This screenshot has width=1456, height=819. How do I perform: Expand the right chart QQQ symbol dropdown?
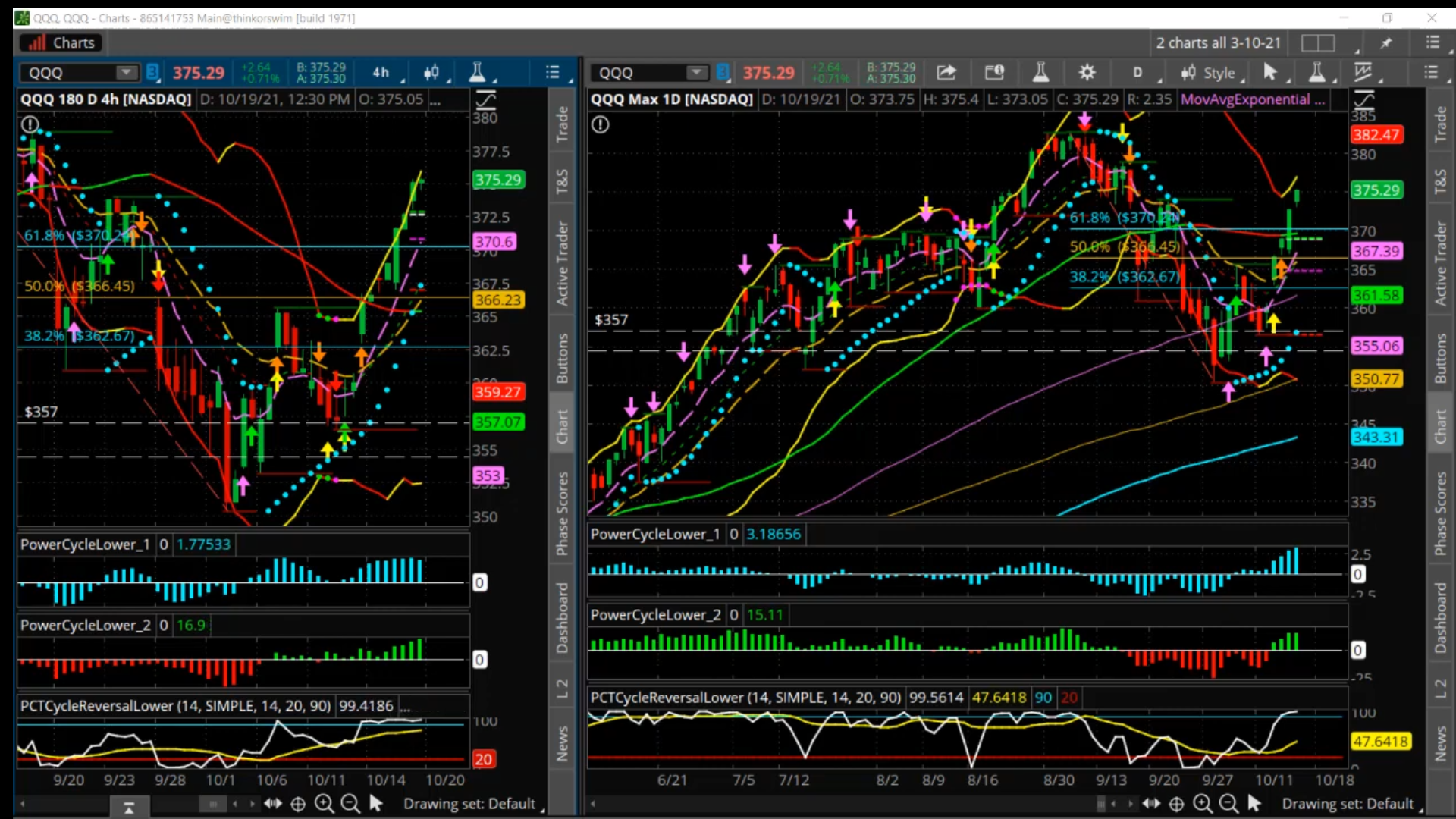(696, 73)
